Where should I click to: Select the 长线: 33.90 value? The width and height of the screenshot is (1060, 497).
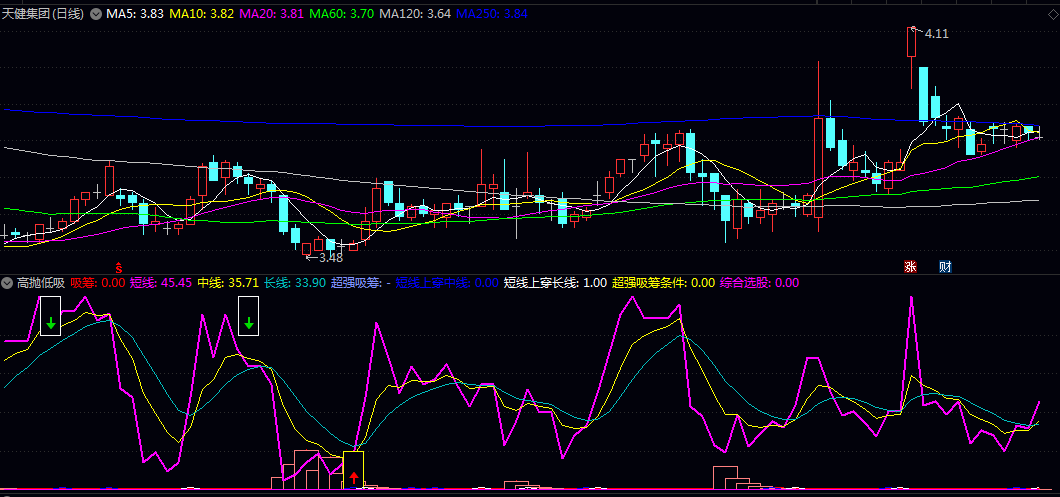(x=295, y=283)
